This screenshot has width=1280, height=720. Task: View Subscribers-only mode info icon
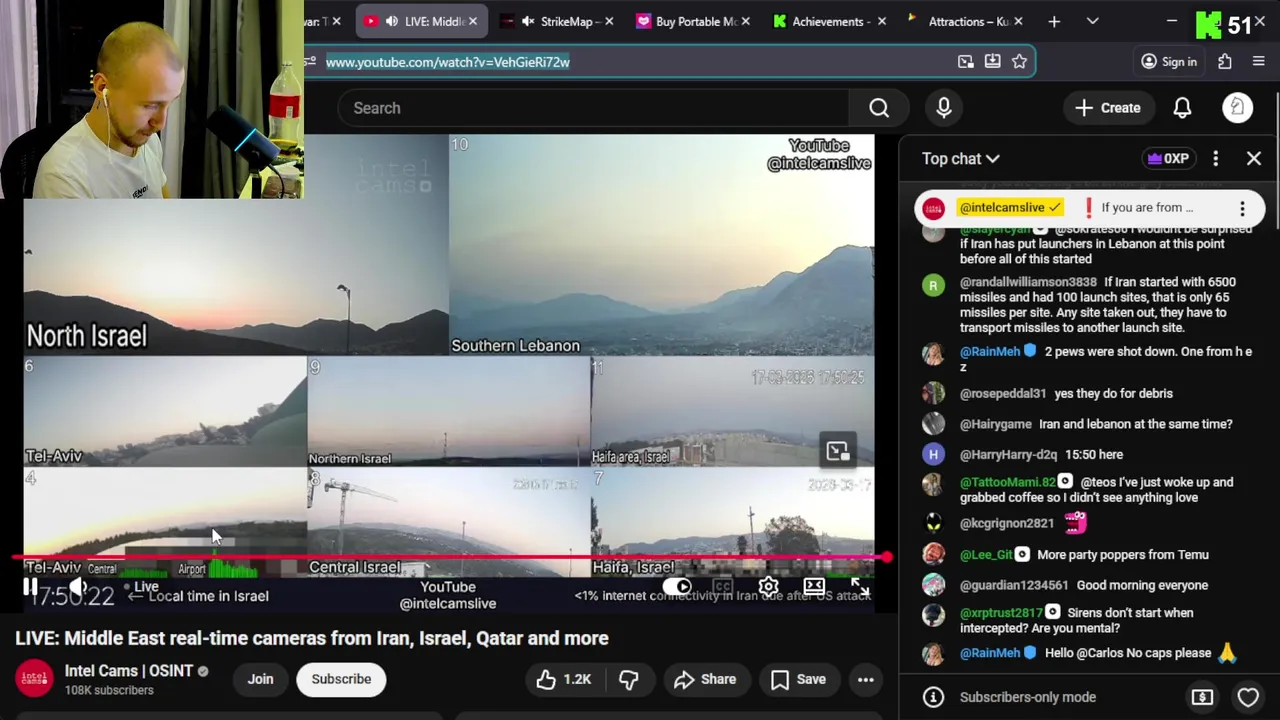coord(933,697)
